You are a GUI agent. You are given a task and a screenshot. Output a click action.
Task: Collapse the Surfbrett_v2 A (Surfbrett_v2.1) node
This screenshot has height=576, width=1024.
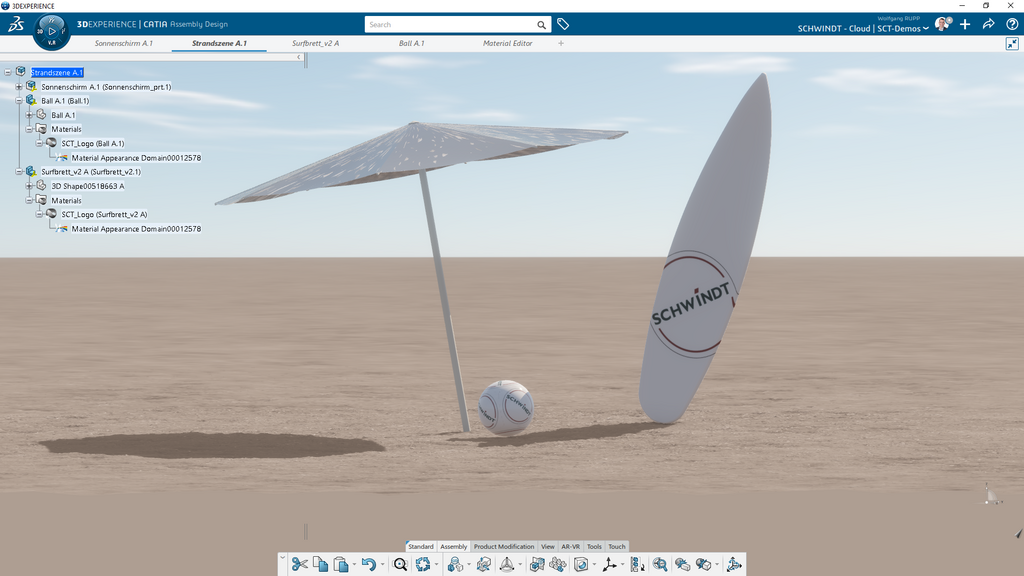[19, 172]
